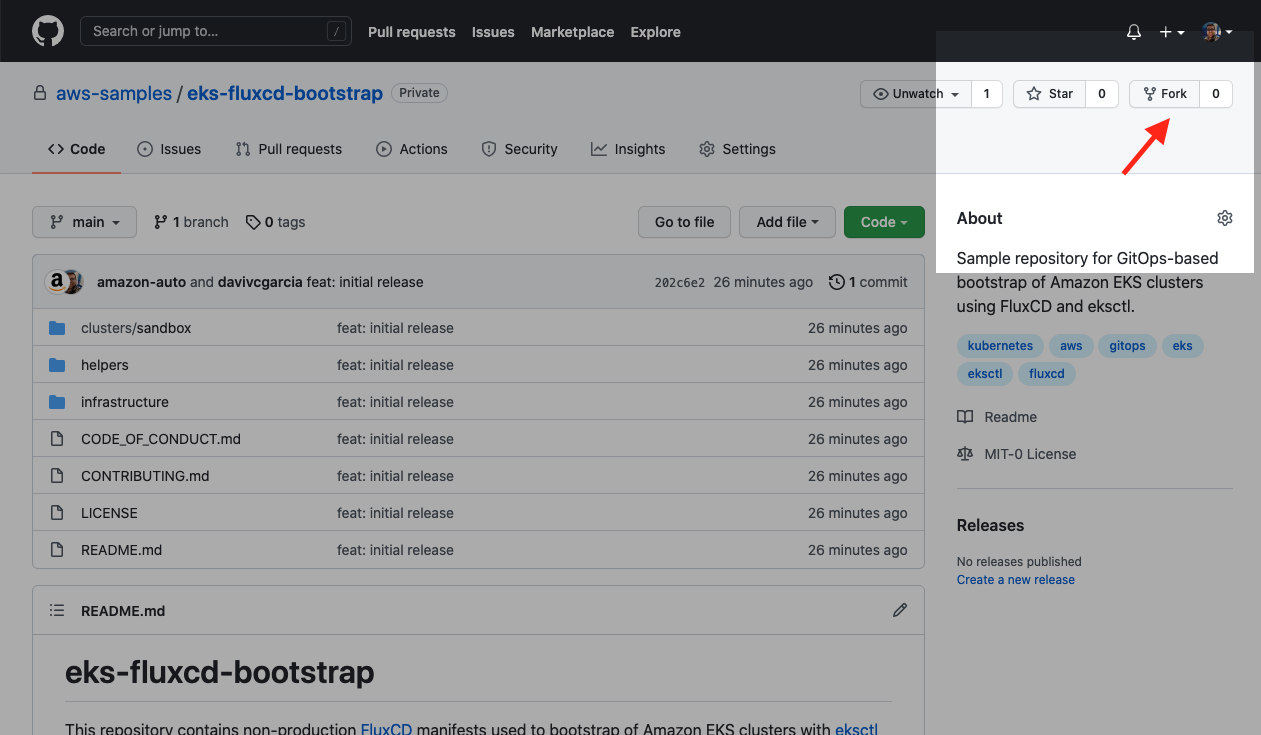
Task: Switch to the Code tab
Action: (x=77, y=149)
